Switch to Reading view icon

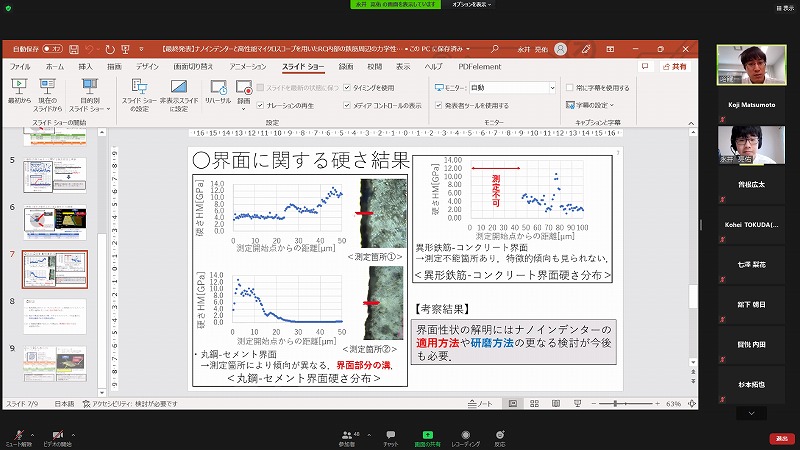click(x=556, y=404)
